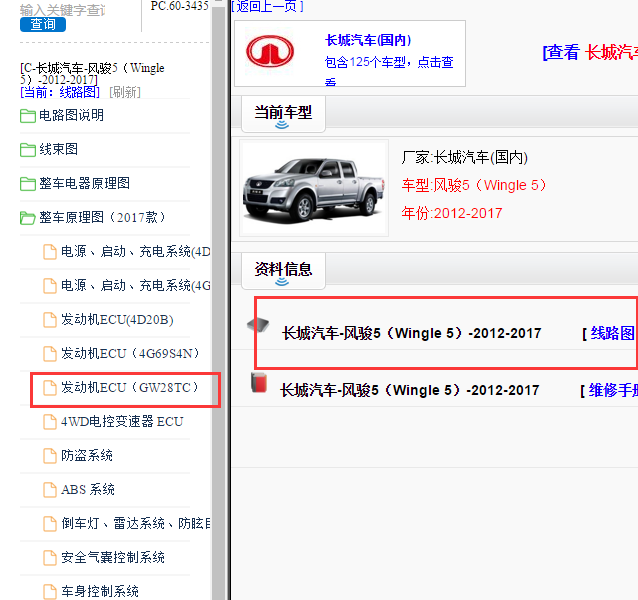Screen dimensions: 638x600
Task: Click document icon for ABS 系统
Action: click(50, 490)
